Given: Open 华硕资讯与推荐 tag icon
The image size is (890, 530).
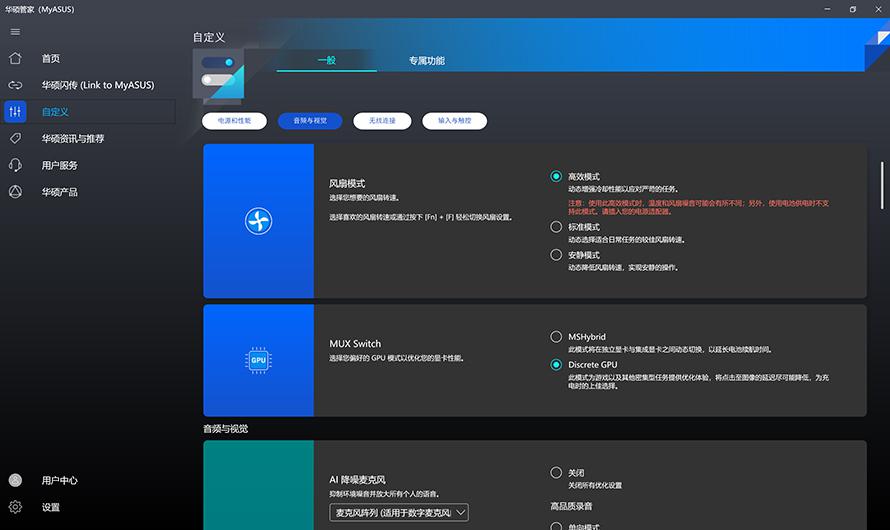Looking at the screenshot, I should pyautogui.click(x=15, y=138).
